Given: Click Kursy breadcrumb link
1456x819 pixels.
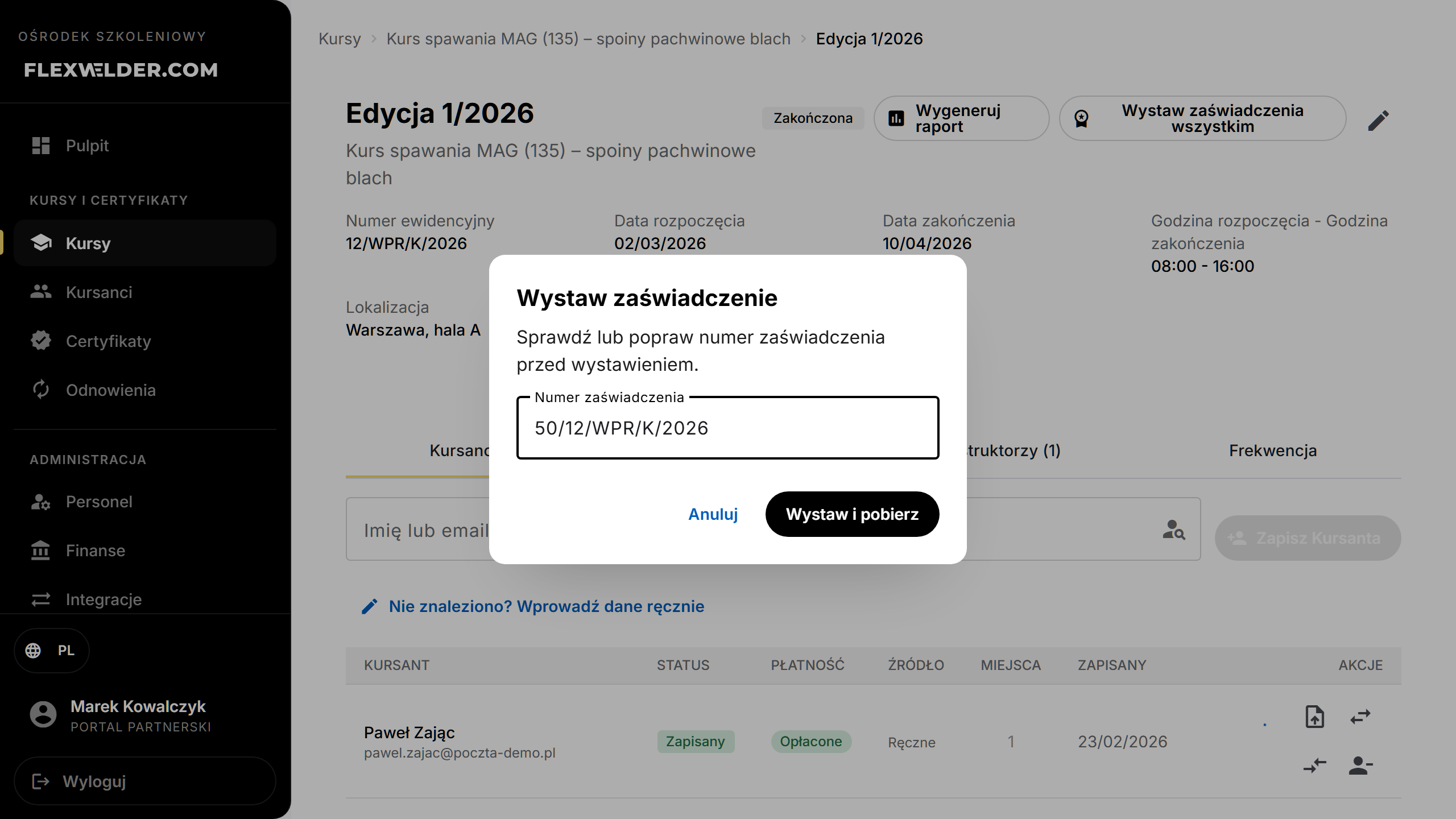Looking at the screenshot, I should tap(340, 39).
